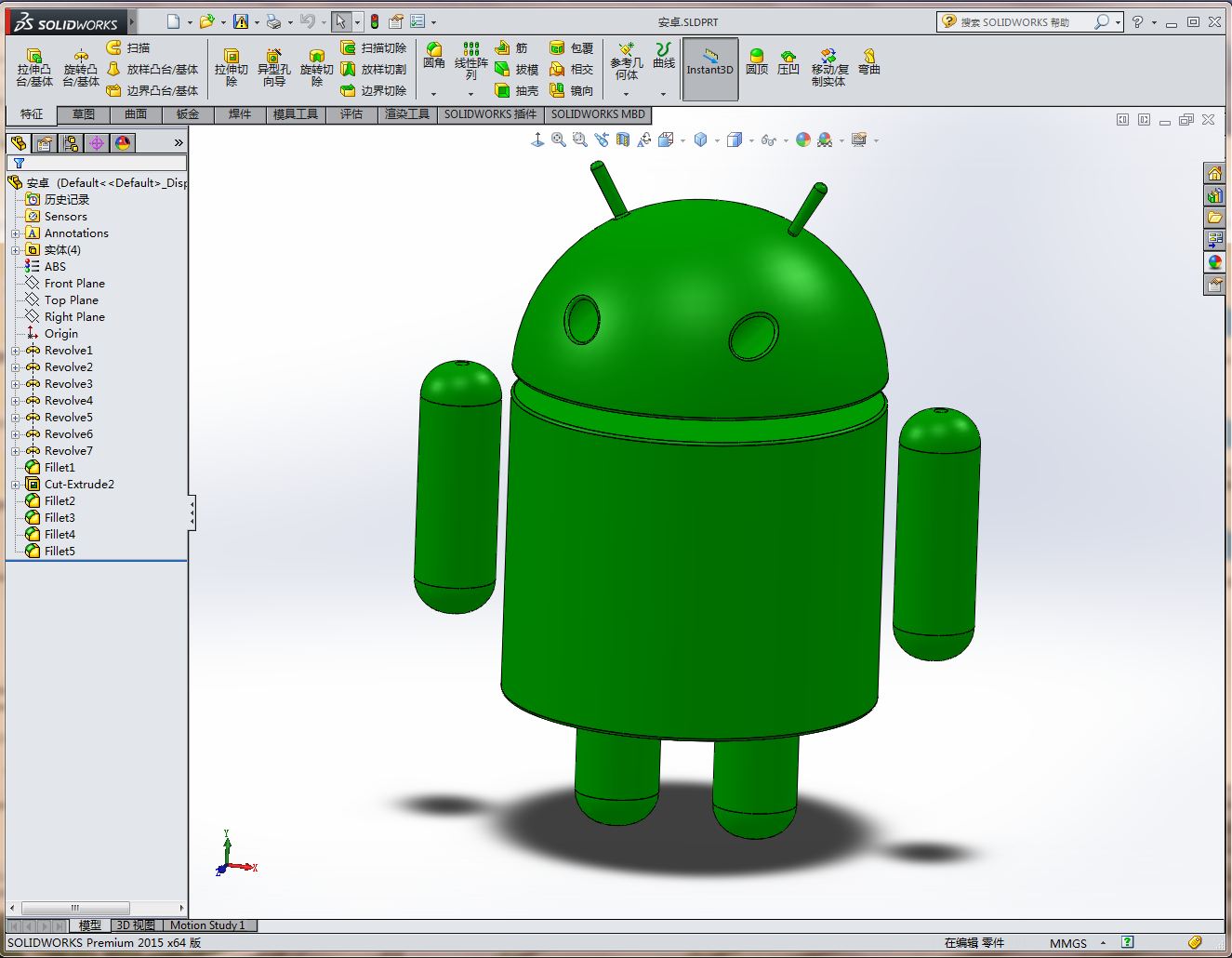Choose the 扫描 sweep feature

[x=128, y=47]
